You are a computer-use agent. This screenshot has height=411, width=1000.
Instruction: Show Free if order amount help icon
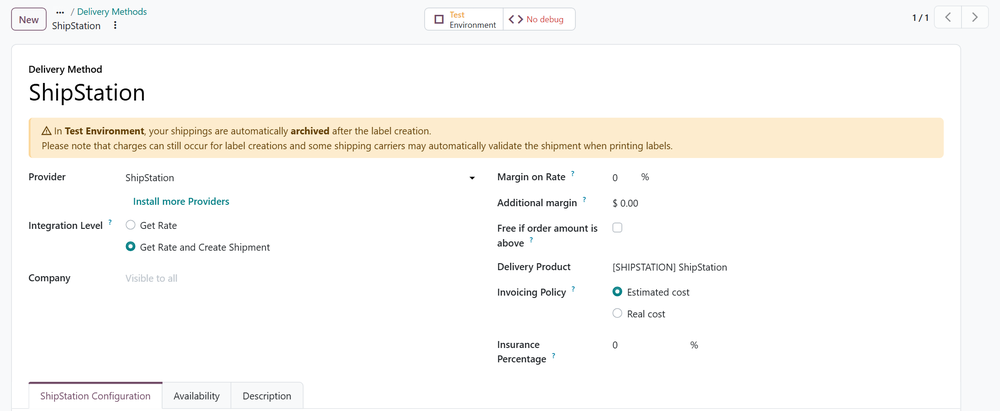click(x=531, y=241)
